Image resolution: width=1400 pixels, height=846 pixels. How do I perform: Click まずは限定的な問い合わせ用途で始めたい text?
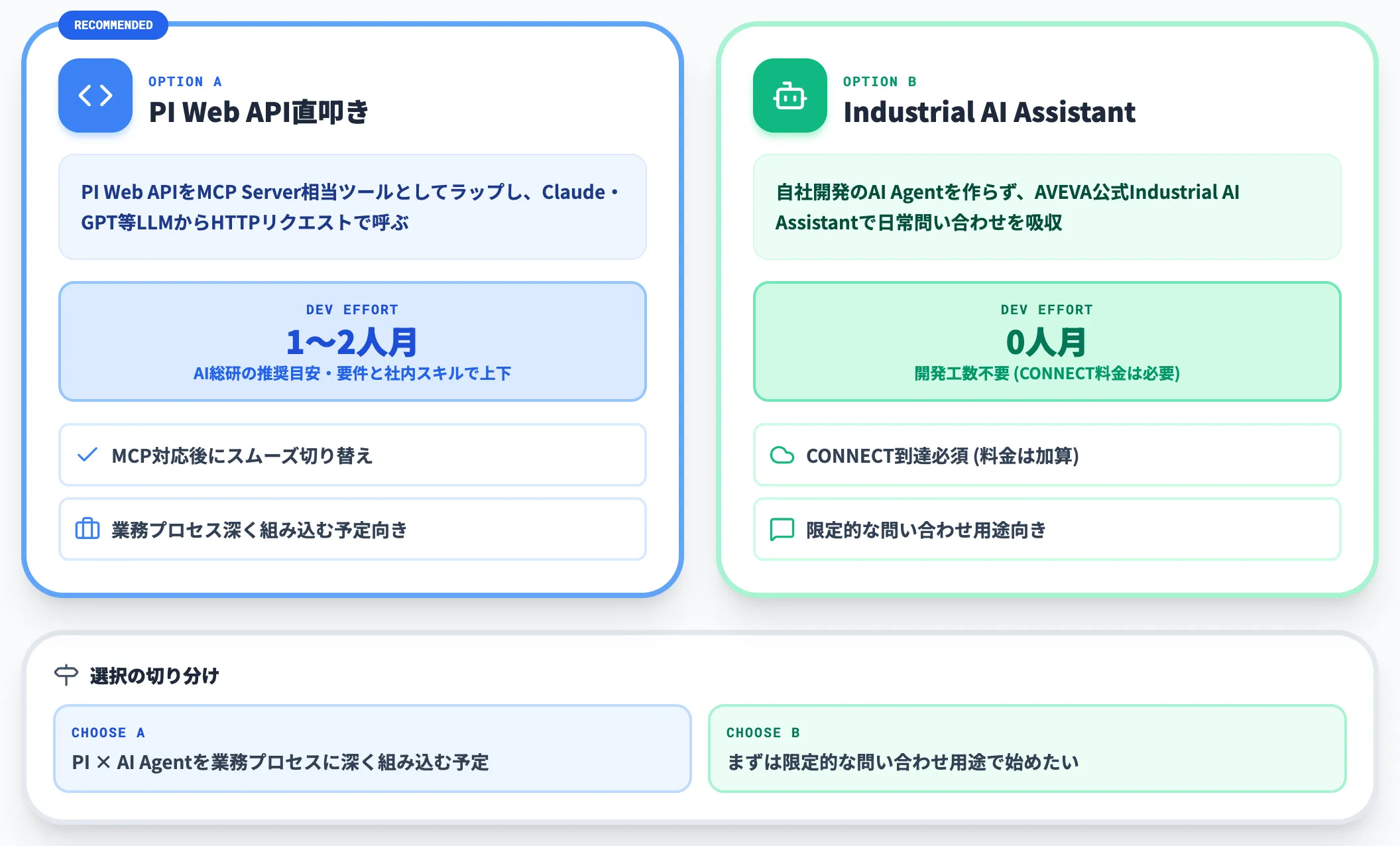(903, 762)
